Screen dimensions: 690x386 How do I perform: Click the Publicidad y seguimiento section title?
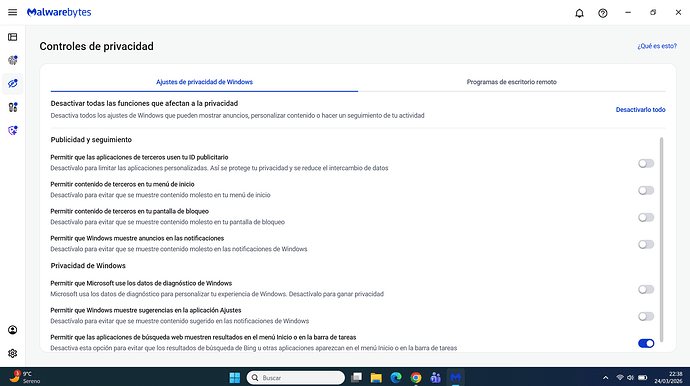click(x=91, y=140)
